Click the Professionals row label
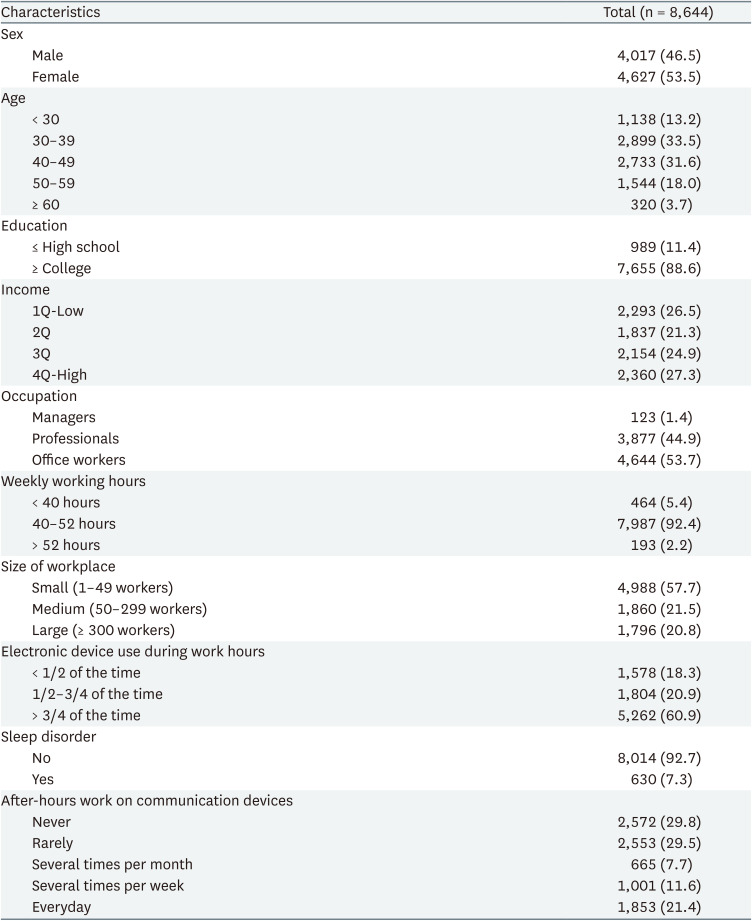 [75, 438]
